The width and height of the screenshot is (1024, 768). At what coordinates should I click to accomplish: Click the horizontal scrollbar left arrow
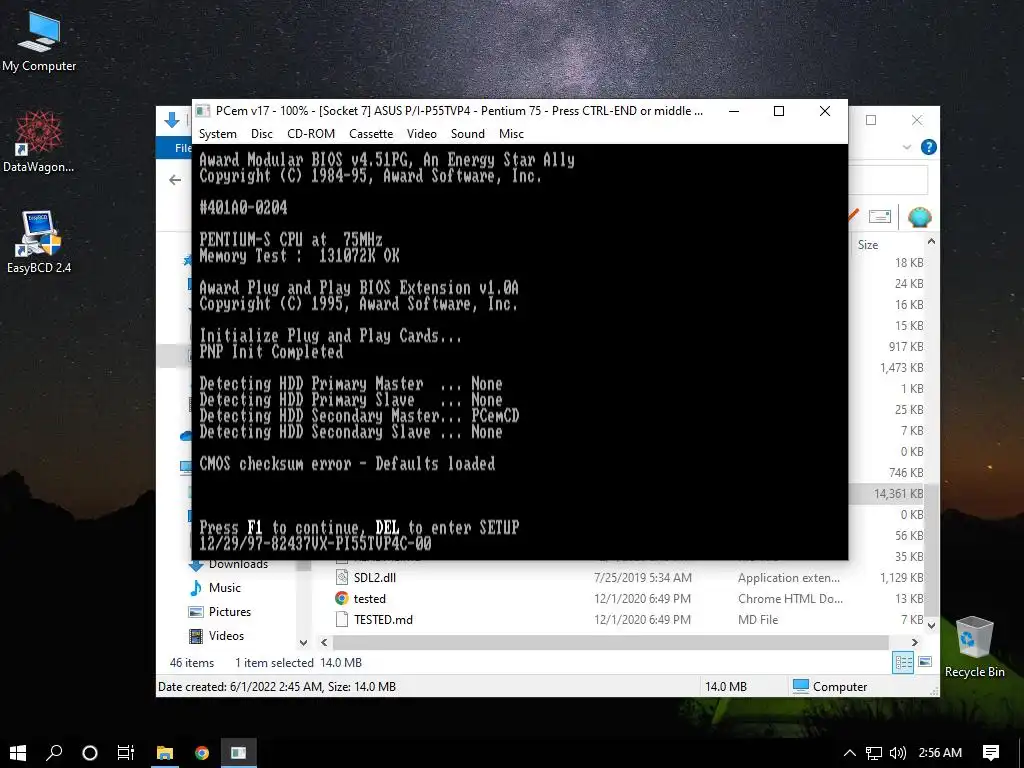point(324,643)
